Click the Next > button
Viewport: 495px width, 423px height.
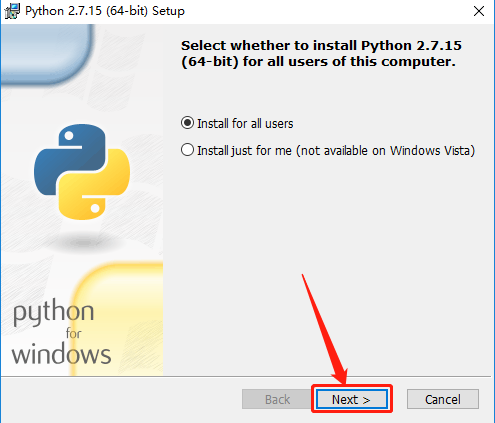[352, 399]
